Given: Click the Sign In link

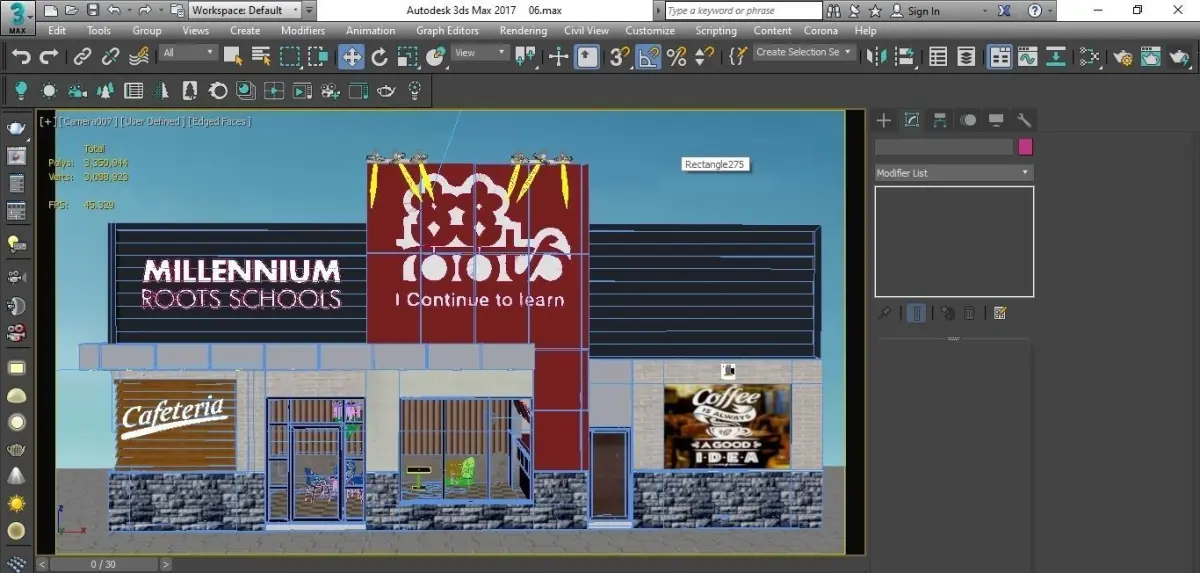Looking at the screenshot, I should coord(923,11).
